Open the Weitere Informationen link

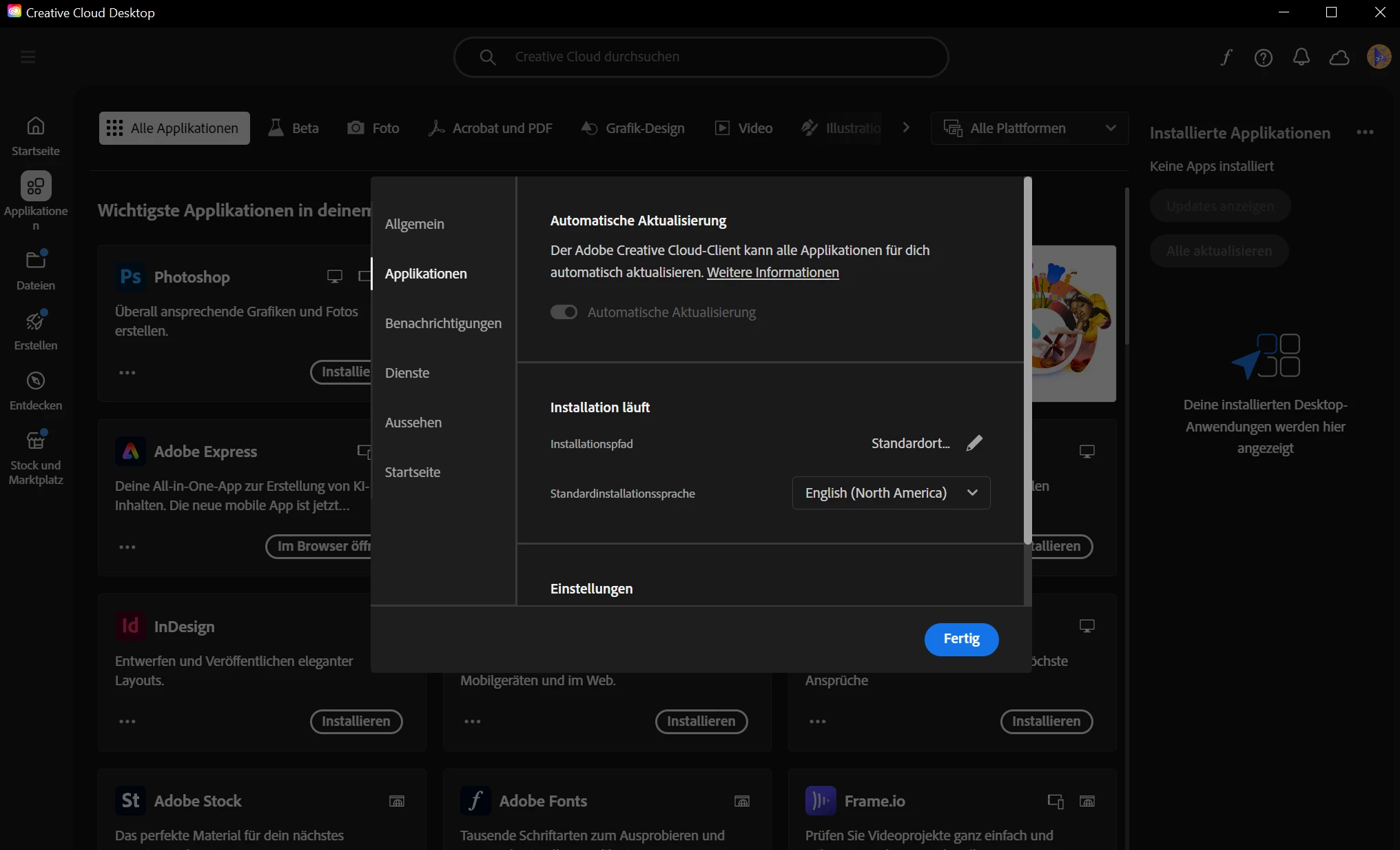pos(772,272)
